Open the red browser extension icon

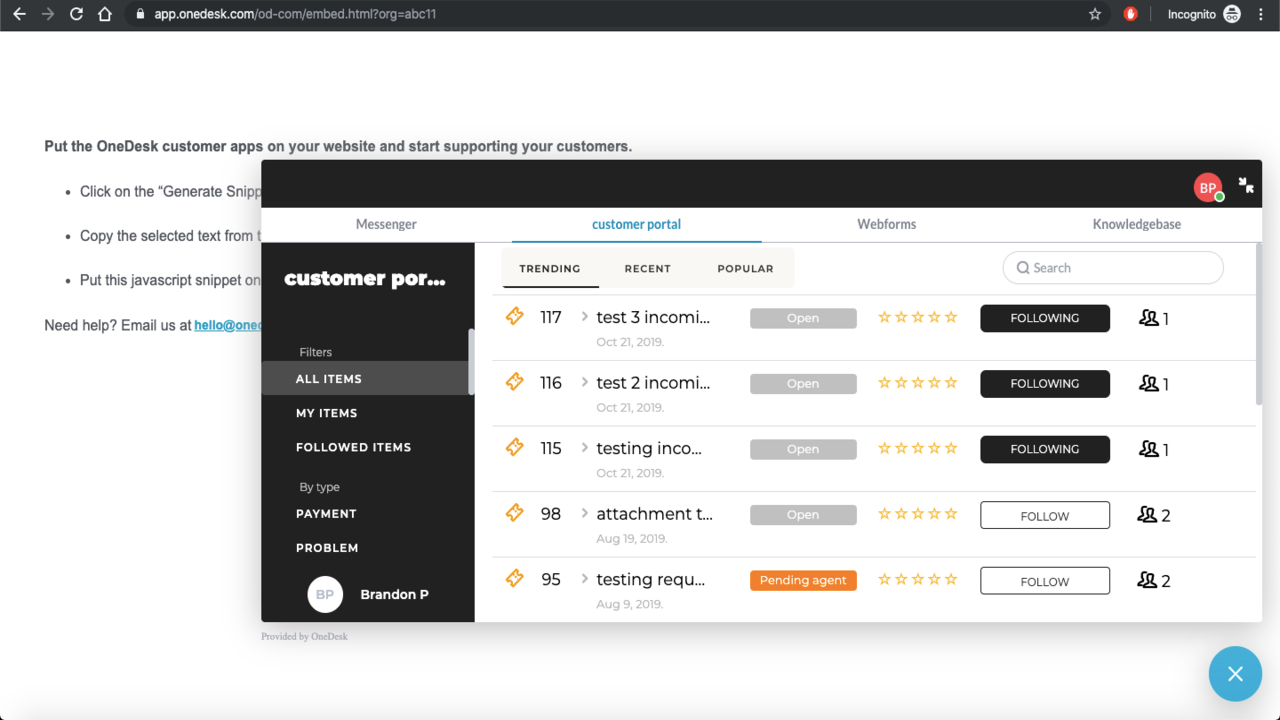point(1131,14)
